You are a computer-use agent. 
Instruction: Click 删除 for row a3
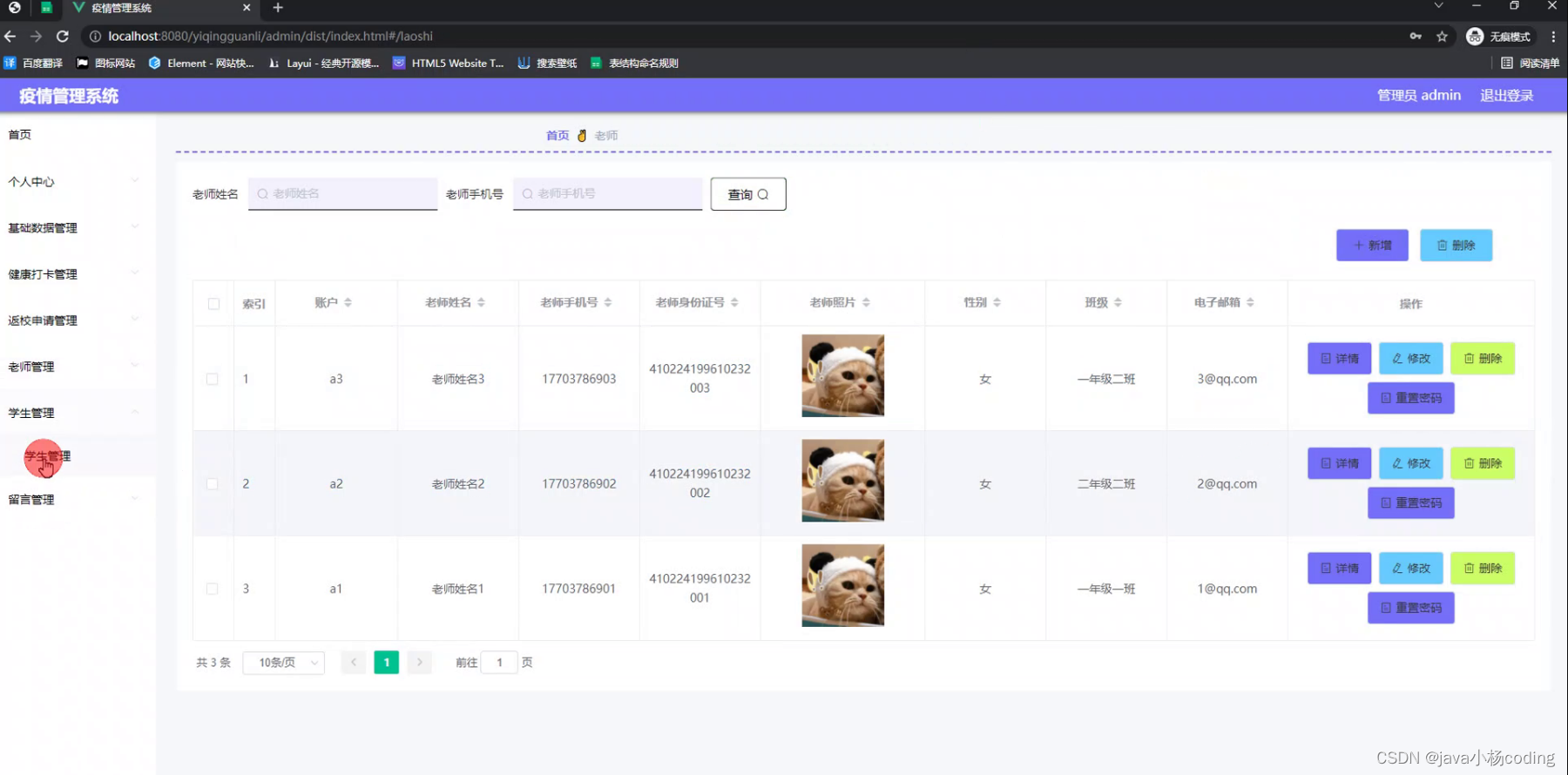(x=1483, y=359)
